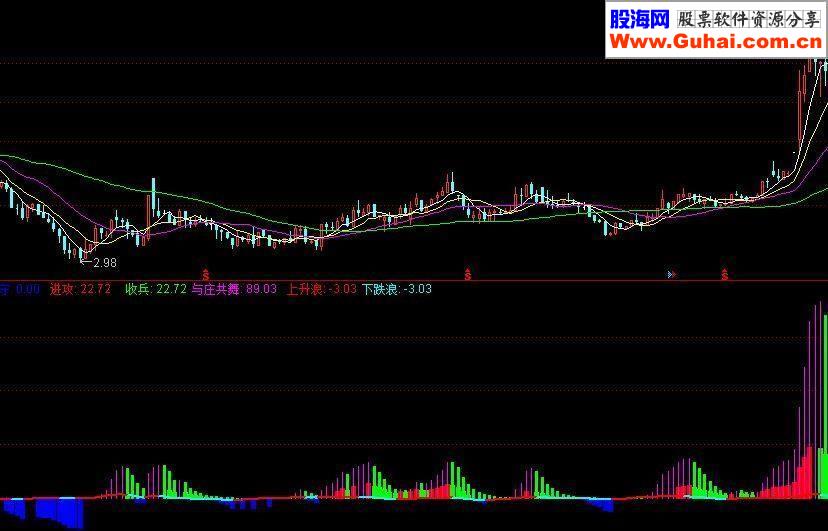Click the middle red S signal marker
The height and width of the screenshot is (531, 828).
(467, 274)
